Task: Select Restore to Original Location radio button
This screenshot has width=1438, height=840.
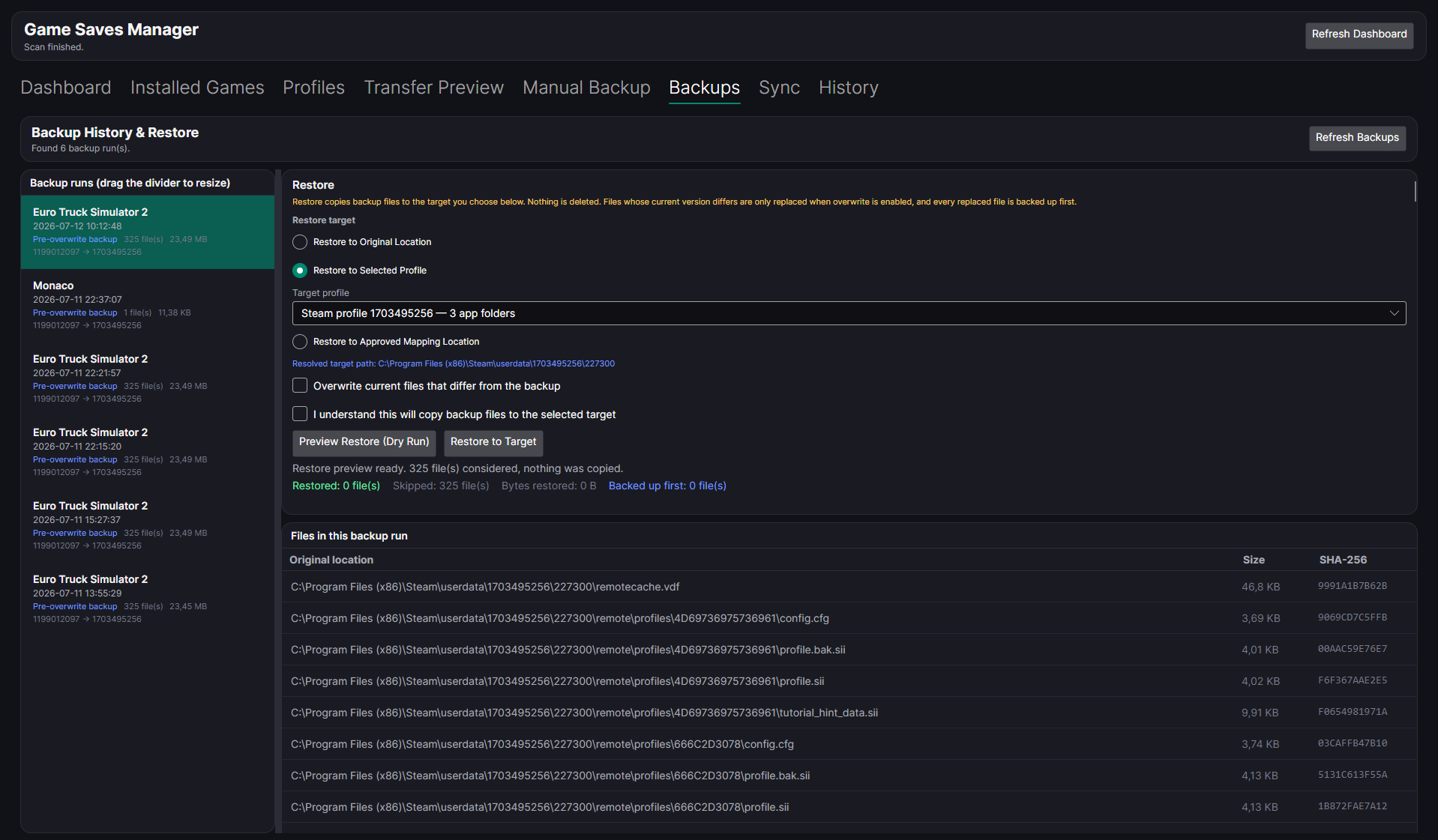Action: click(x=300, y=242)
